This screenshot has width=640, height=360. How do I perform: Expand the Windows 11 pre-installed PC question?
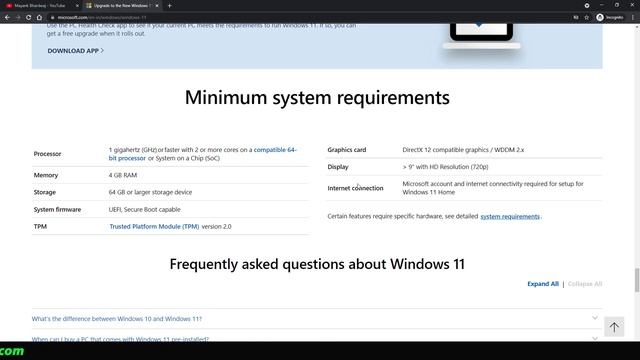coord(120,339)
